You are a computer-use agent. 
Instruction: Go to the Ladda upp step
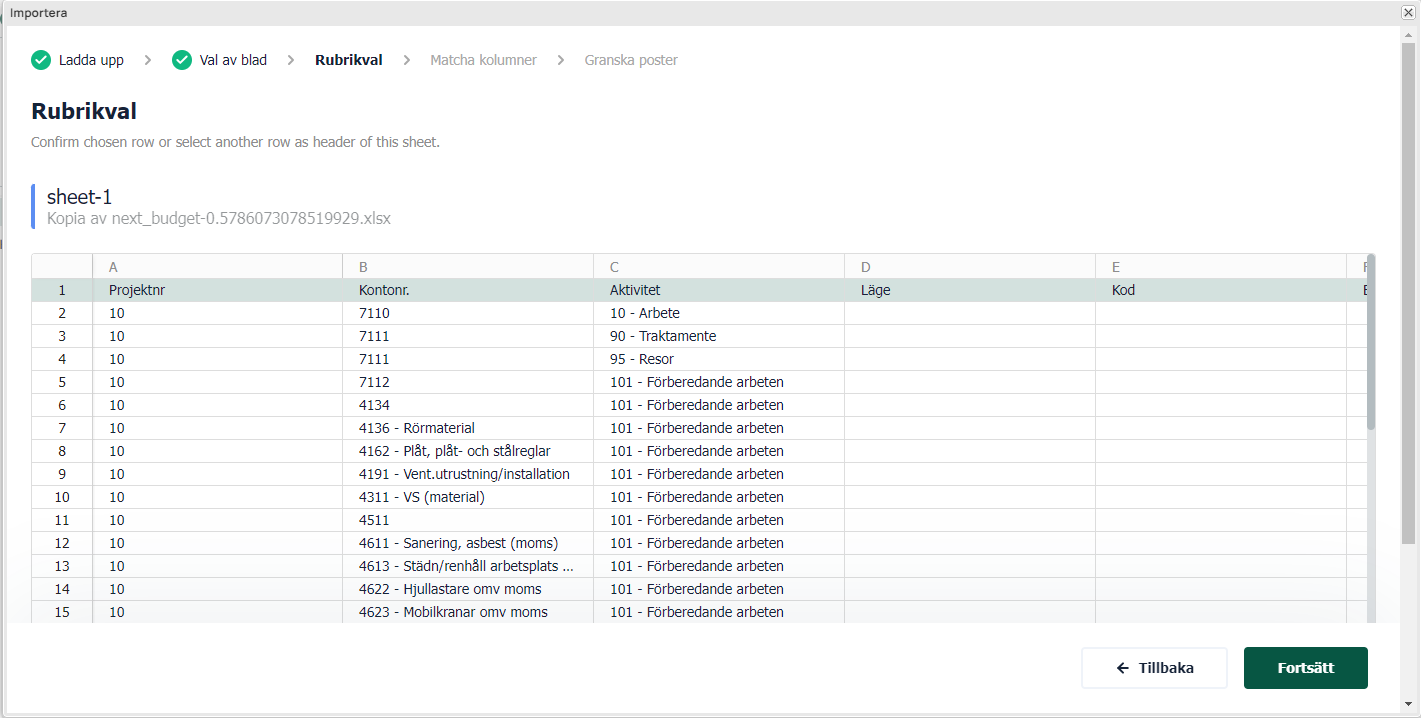tap(91, 60)
